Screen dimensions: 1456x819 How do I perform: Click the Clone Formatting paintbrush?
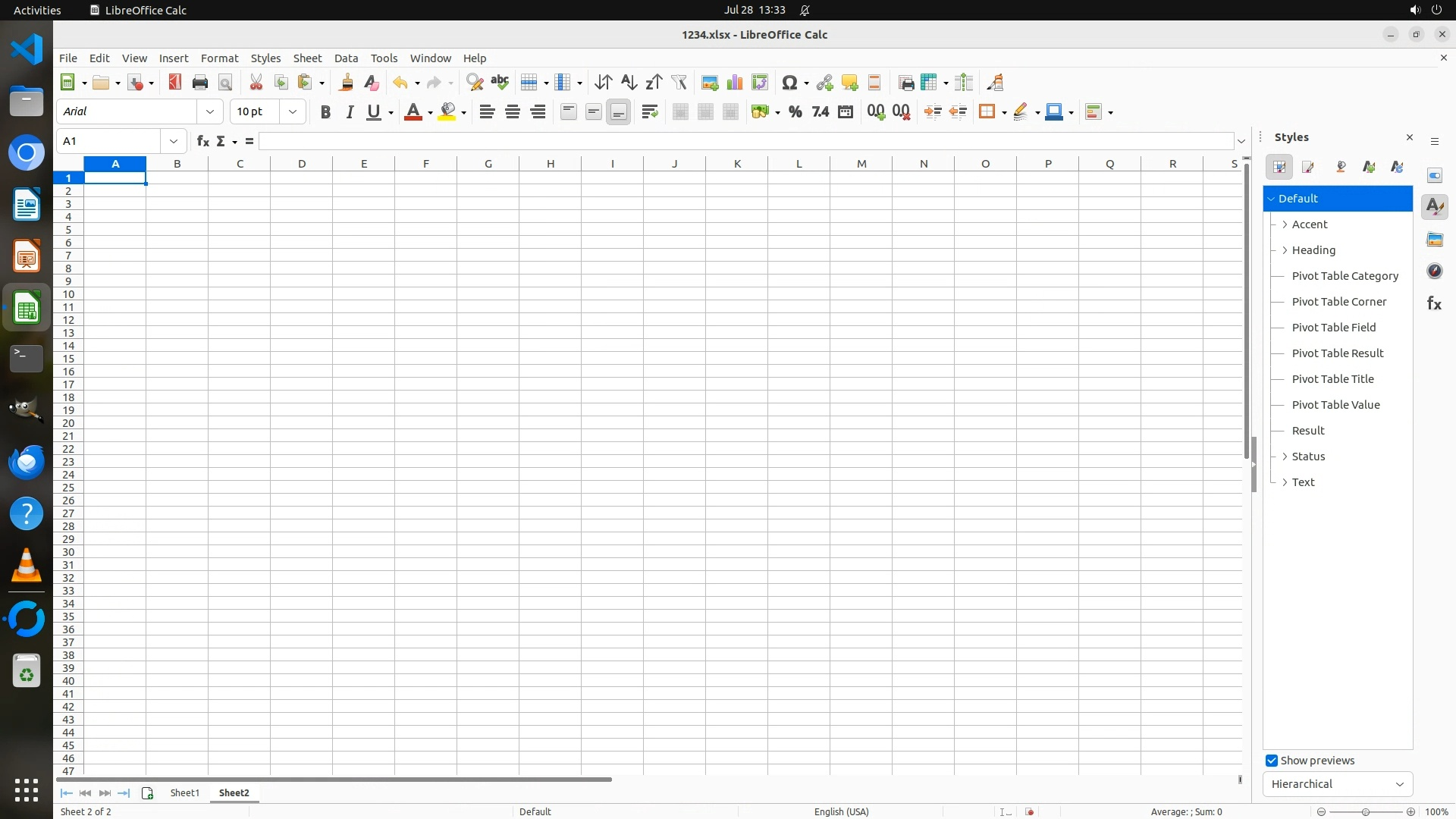click(x=347, y=83)
